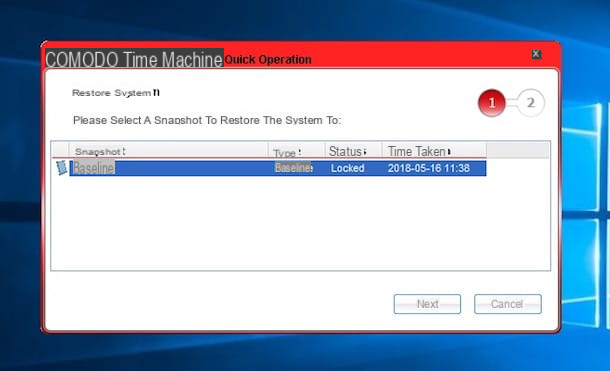Click the step 1 wizard indicator
This screenshot has height=371, width=610.
point(492,103)
